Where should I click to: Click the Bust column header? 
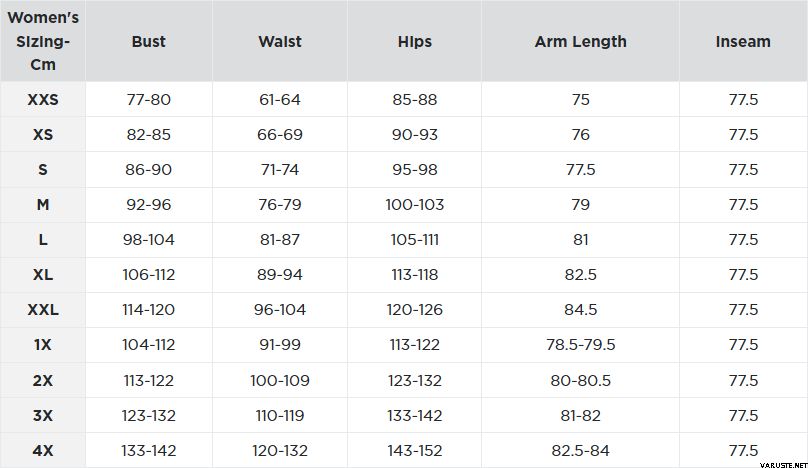(x=148, y=42)
